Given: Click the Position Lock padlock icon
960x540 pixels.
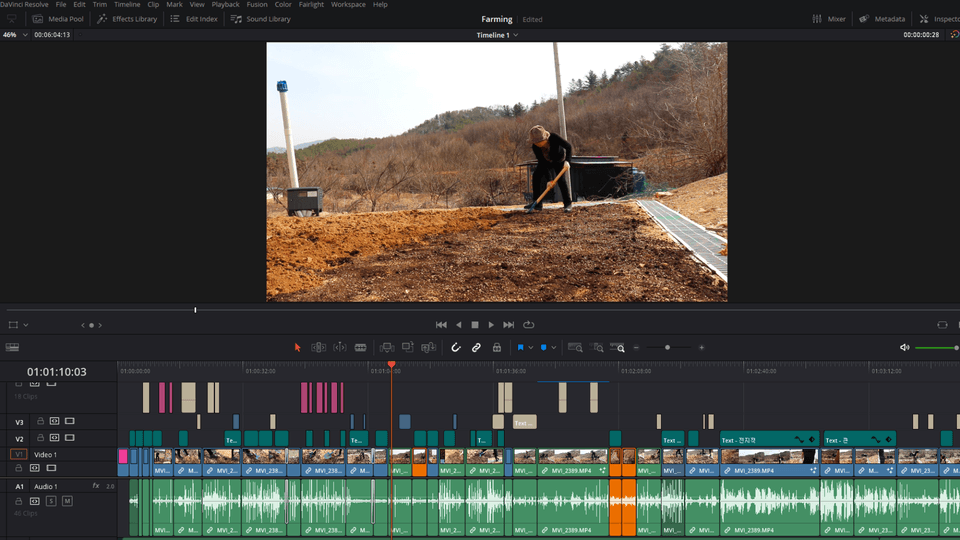Looking at the screenshot, I should [496, 347].
